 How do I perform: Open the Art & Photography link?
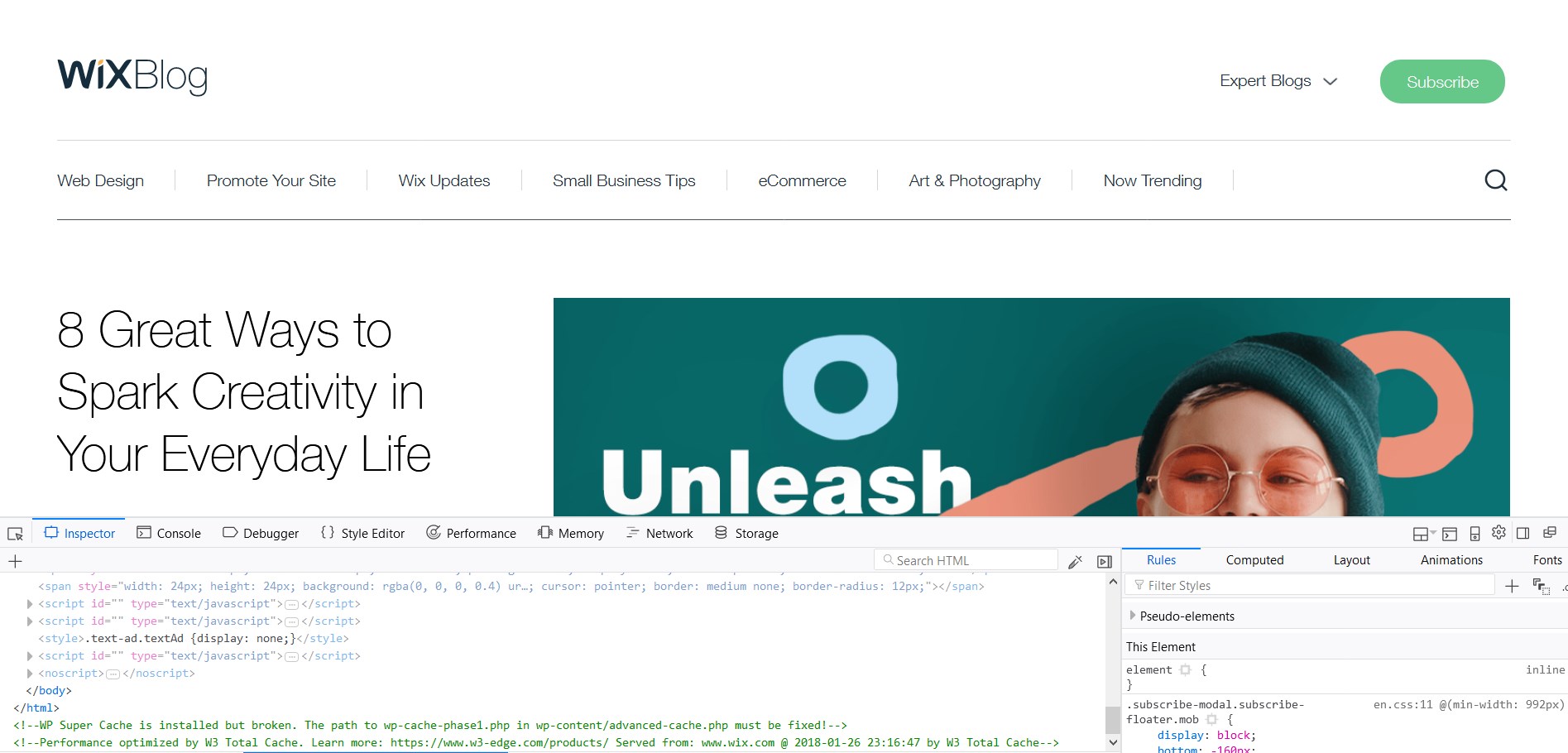pos(975,180)
